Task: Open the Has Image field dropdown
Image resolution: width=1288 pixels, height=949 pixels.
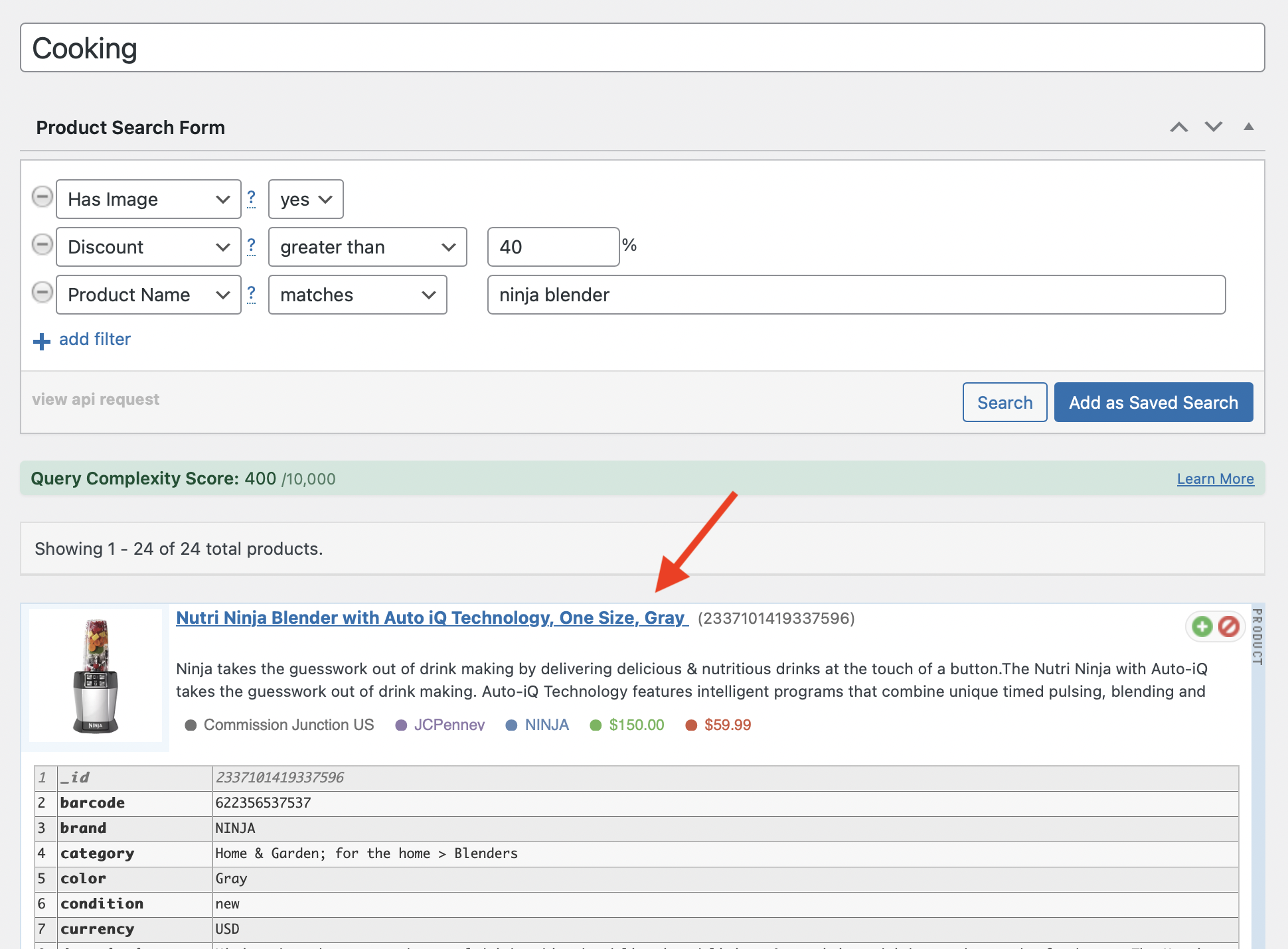Action: [x=149, y=199]
